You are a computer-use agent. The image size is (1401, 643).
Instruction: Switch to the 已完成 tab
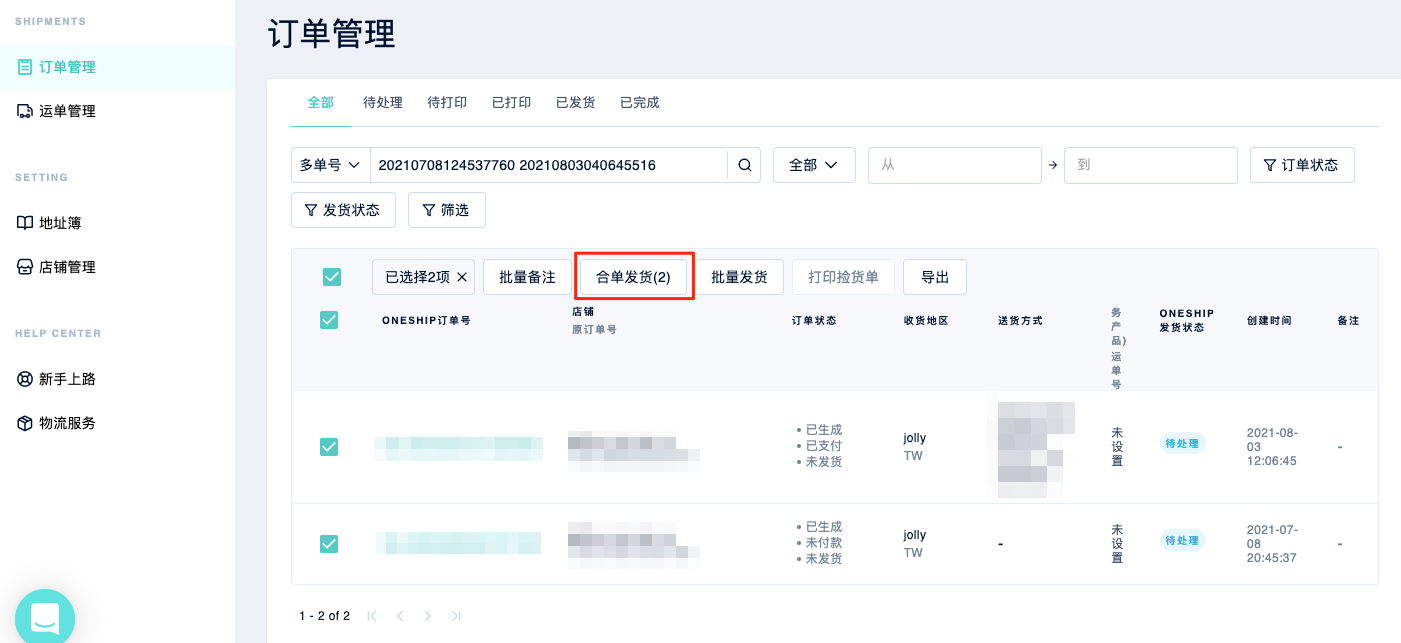[x=639, y=103]
